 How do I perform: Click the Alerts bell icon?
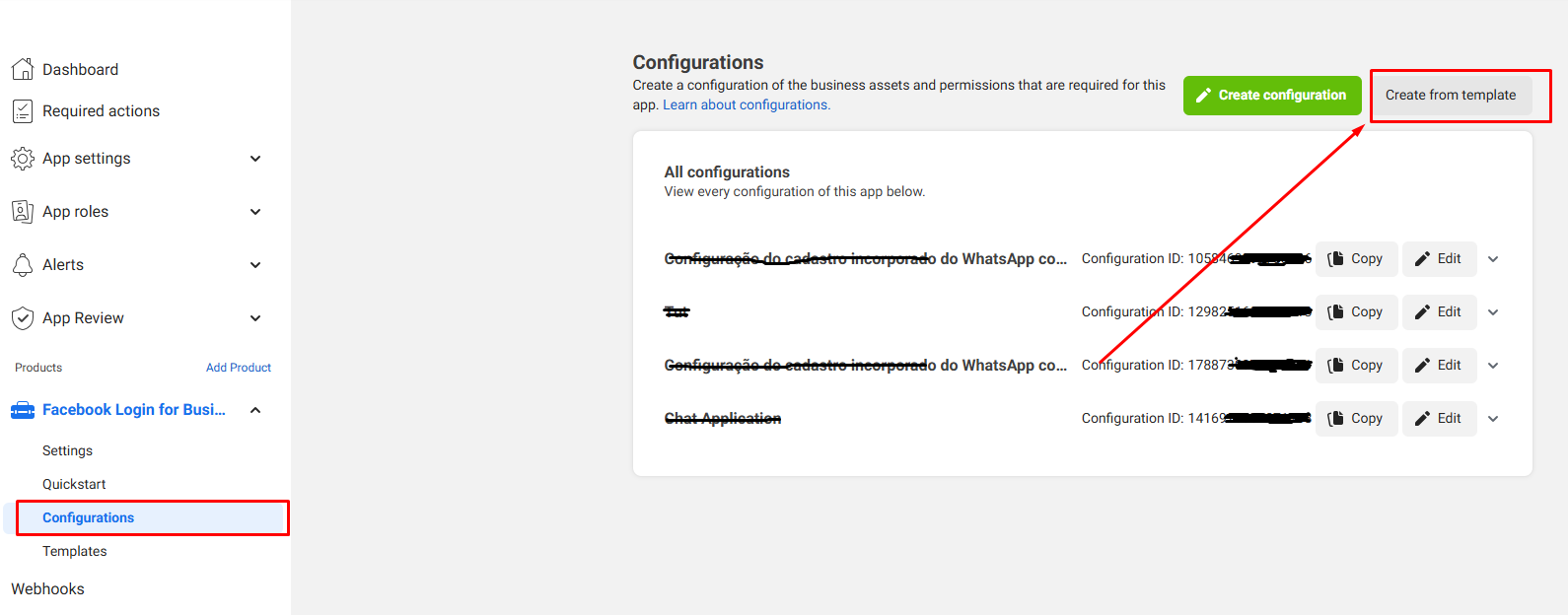(x=23, y=265)
